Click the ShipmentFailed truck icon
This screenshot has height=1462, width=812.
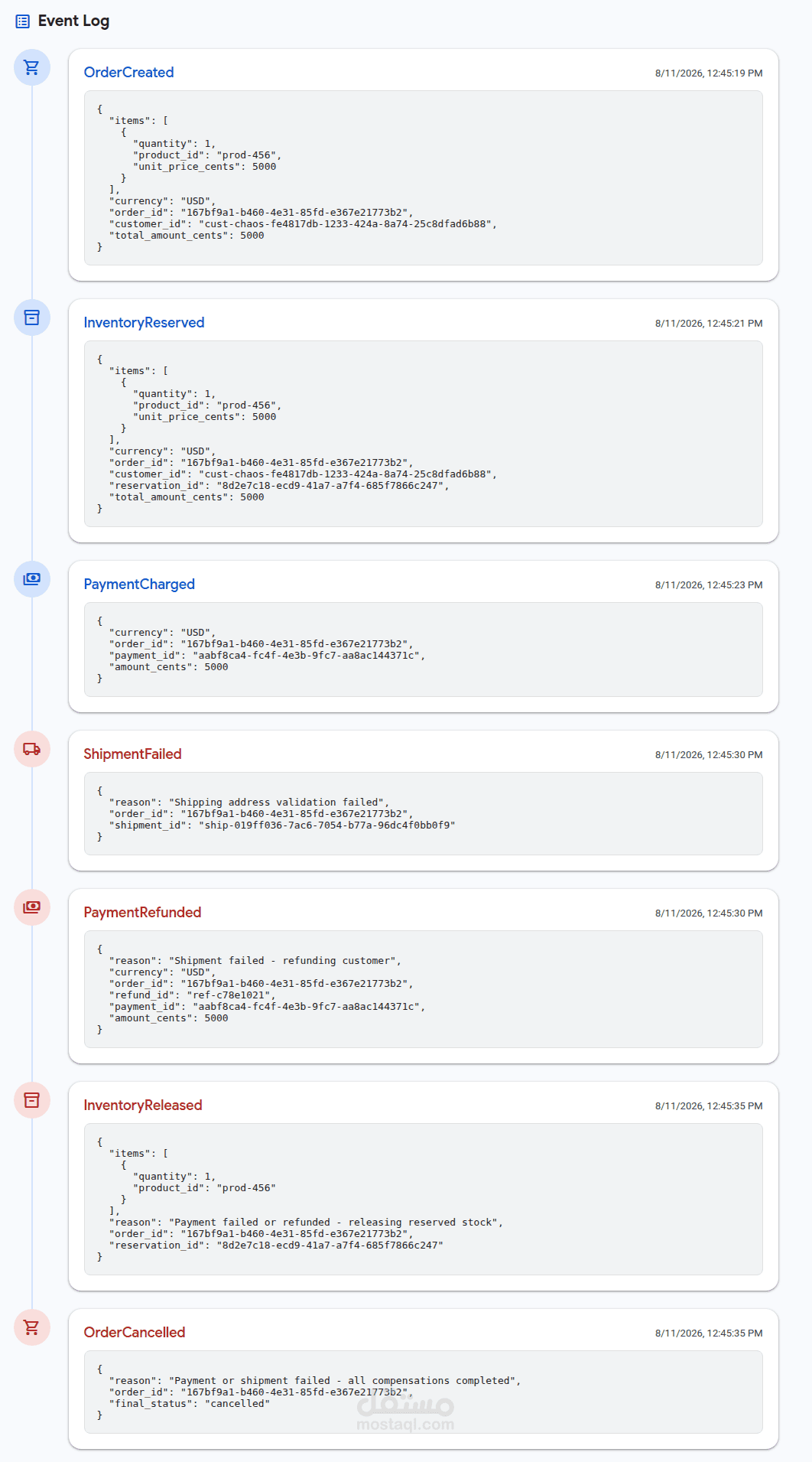coord(32,749)
